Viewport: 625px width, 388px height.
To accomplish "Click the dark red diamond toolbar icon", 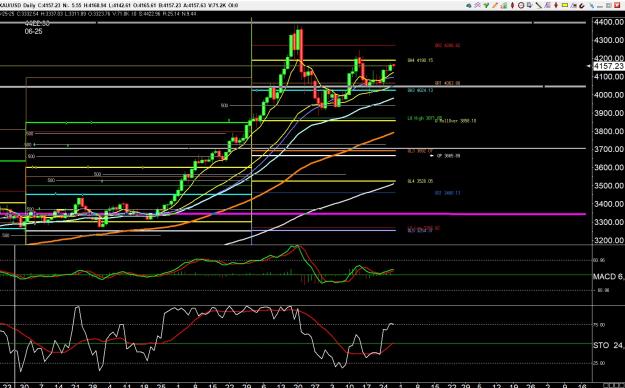I will click(x=513, y=5).
